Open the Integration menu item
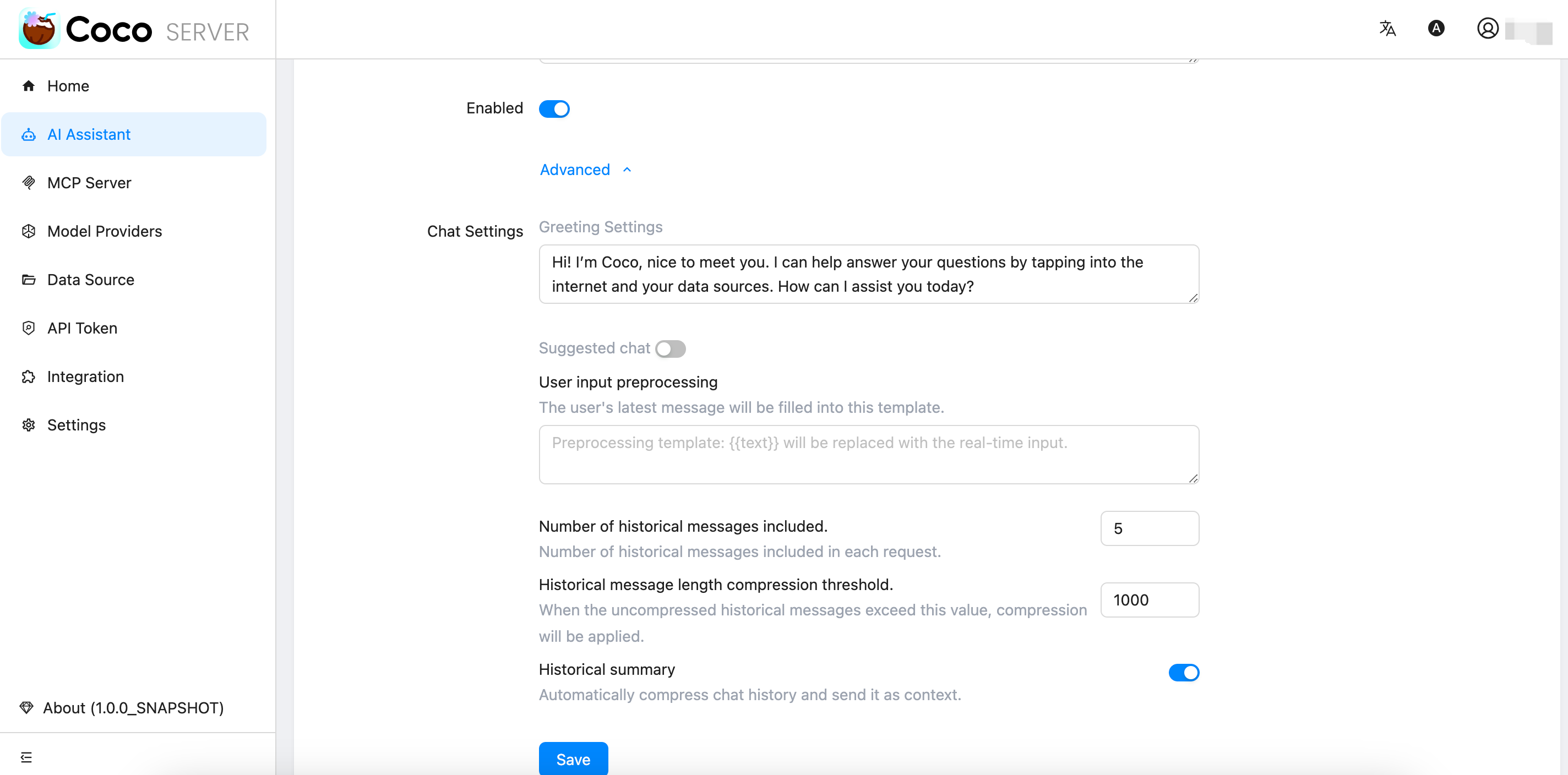This screenshot has width=1568, height=775. point(134,376)
